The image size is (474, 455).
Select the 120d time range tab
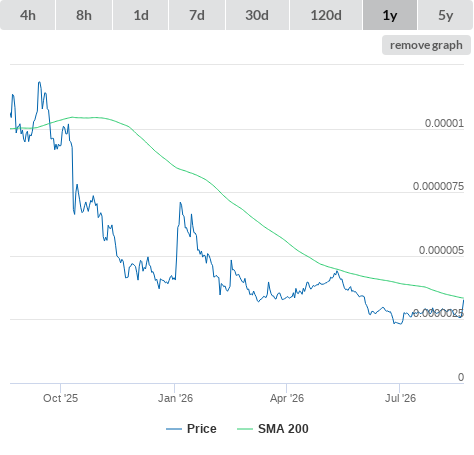(326, 15)
